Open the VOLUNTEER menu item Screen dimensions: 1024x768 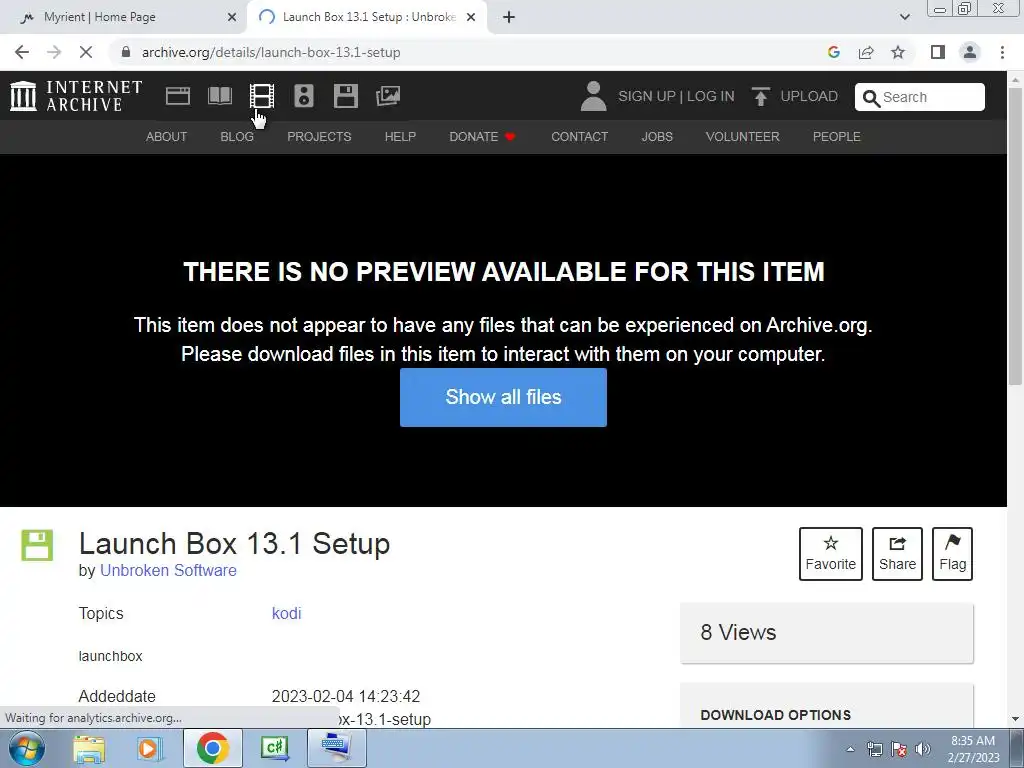pos(743,136)
